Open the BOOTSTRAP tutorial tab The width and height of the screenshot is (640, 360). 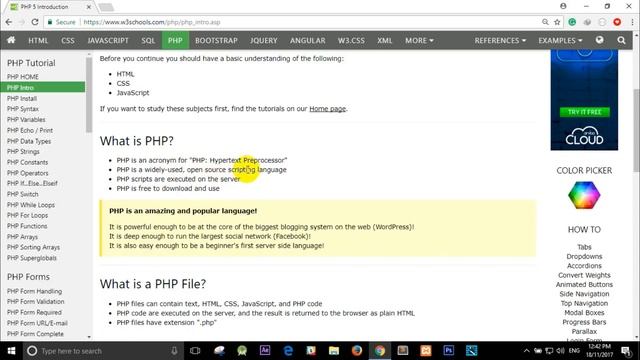[x=216, y=40]
